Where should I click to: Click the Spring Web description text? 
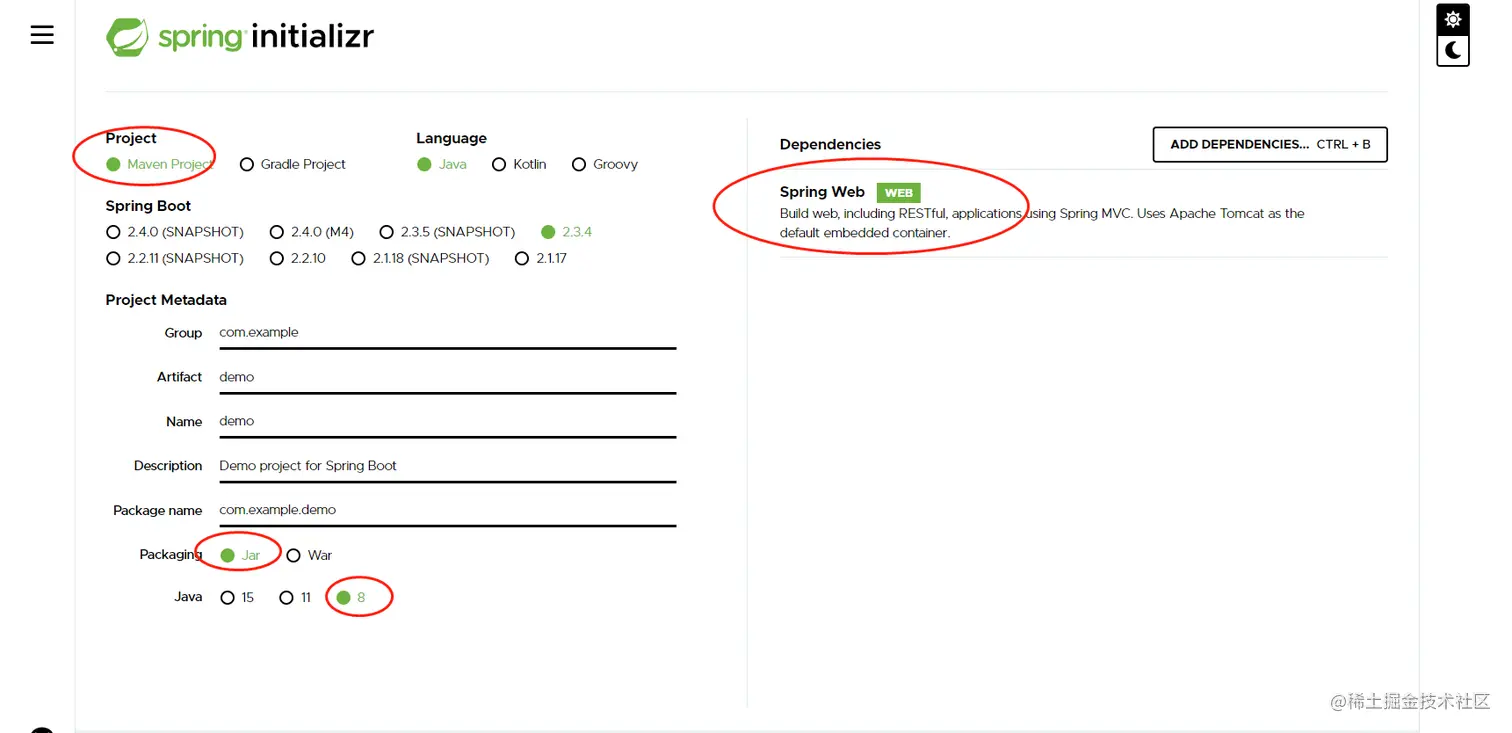click(x=1042, y=223)
